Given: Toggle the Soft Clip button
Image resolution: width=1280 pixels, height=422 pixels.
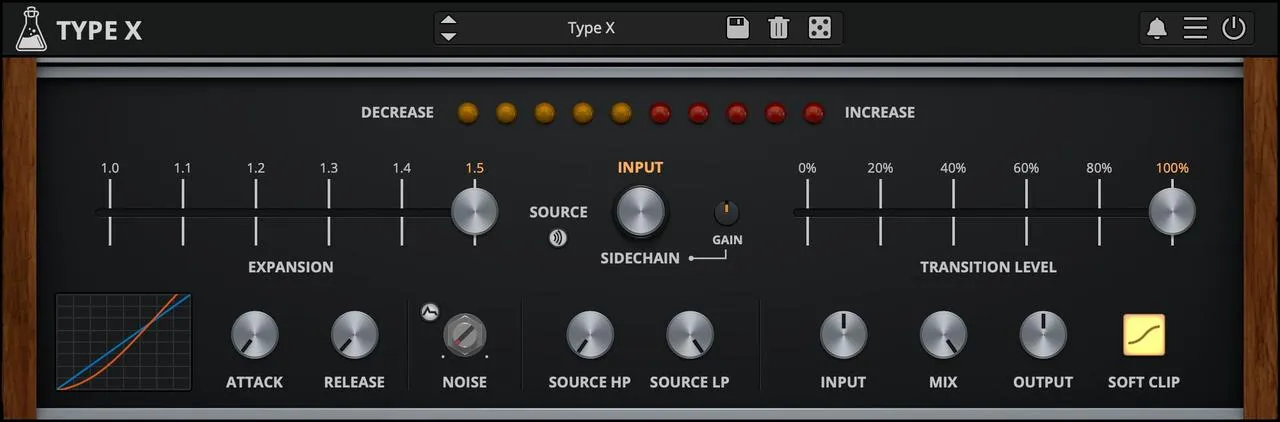Looking at the screenshot, I should 1144,335.
